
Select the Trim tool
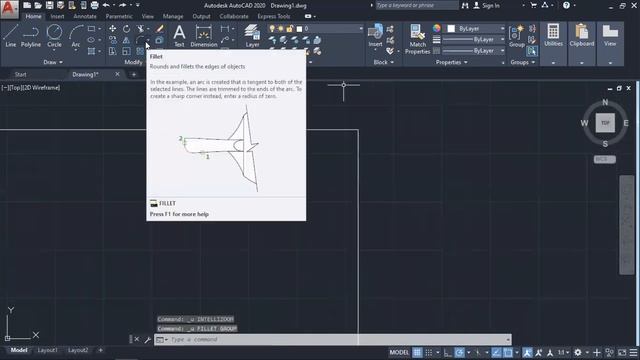(140, 29)
